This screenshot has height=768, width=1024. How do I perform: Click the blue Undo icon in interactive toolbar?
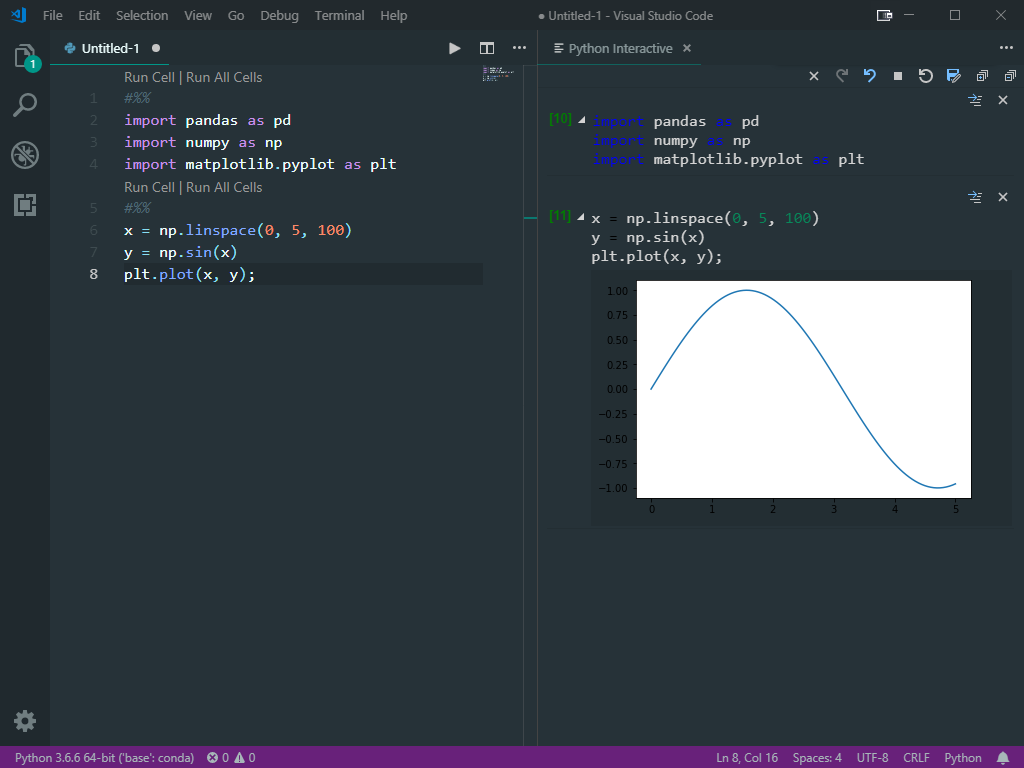pyautogui.click(x=869, y=76)
